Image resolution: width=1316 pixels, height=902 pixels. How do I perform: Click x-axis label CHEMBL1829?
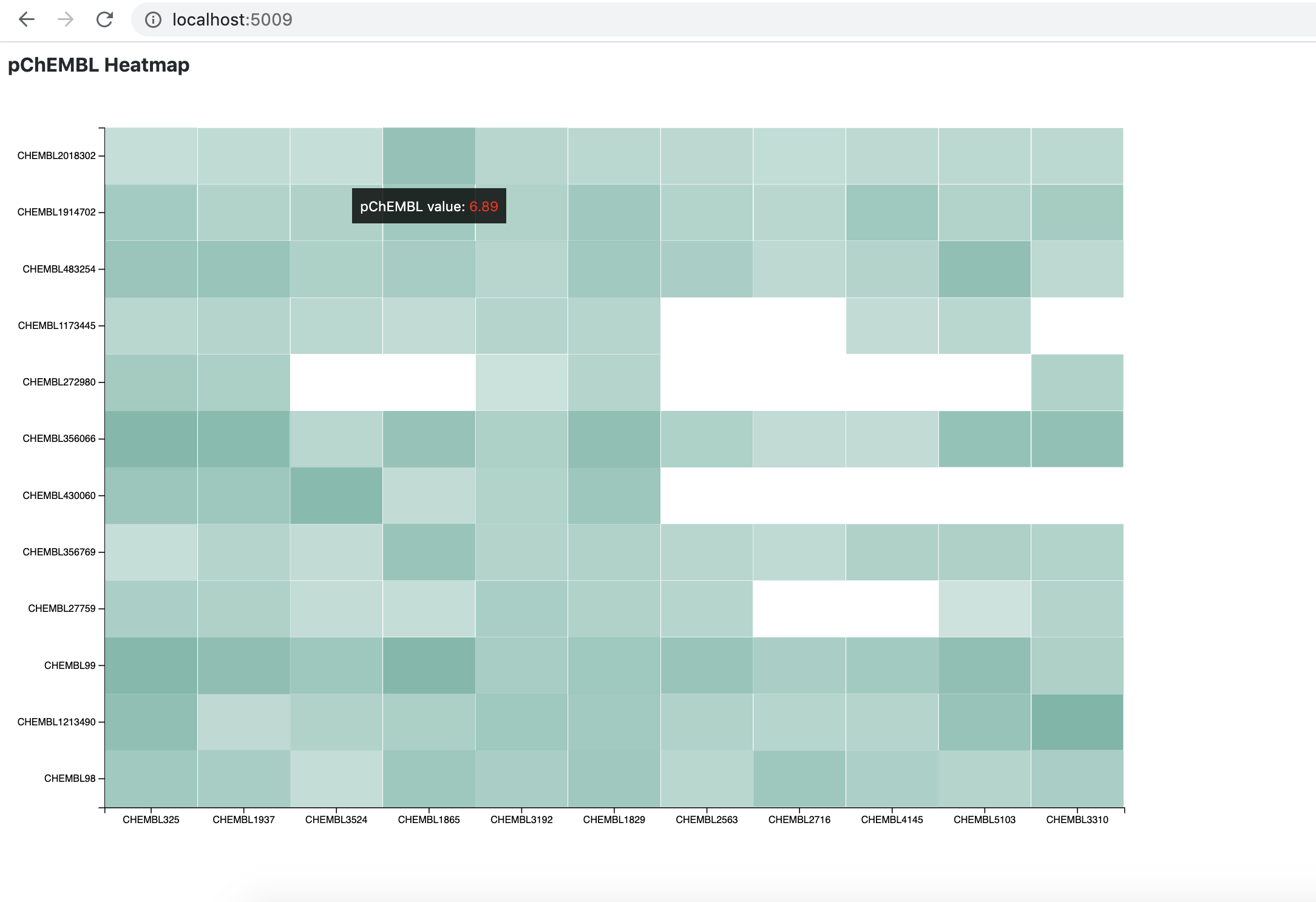pos(614,819)
